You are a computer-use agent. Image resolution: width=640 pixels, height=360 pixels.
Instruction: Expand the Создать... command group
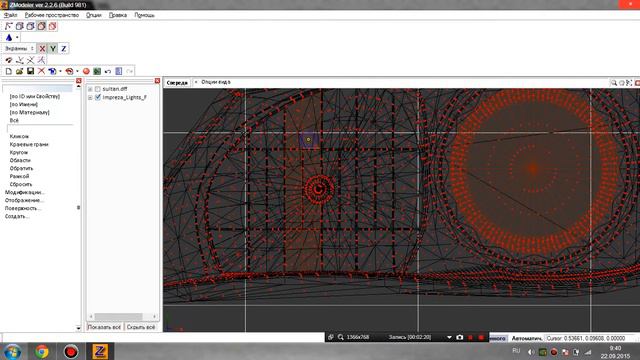pos(17,216)
